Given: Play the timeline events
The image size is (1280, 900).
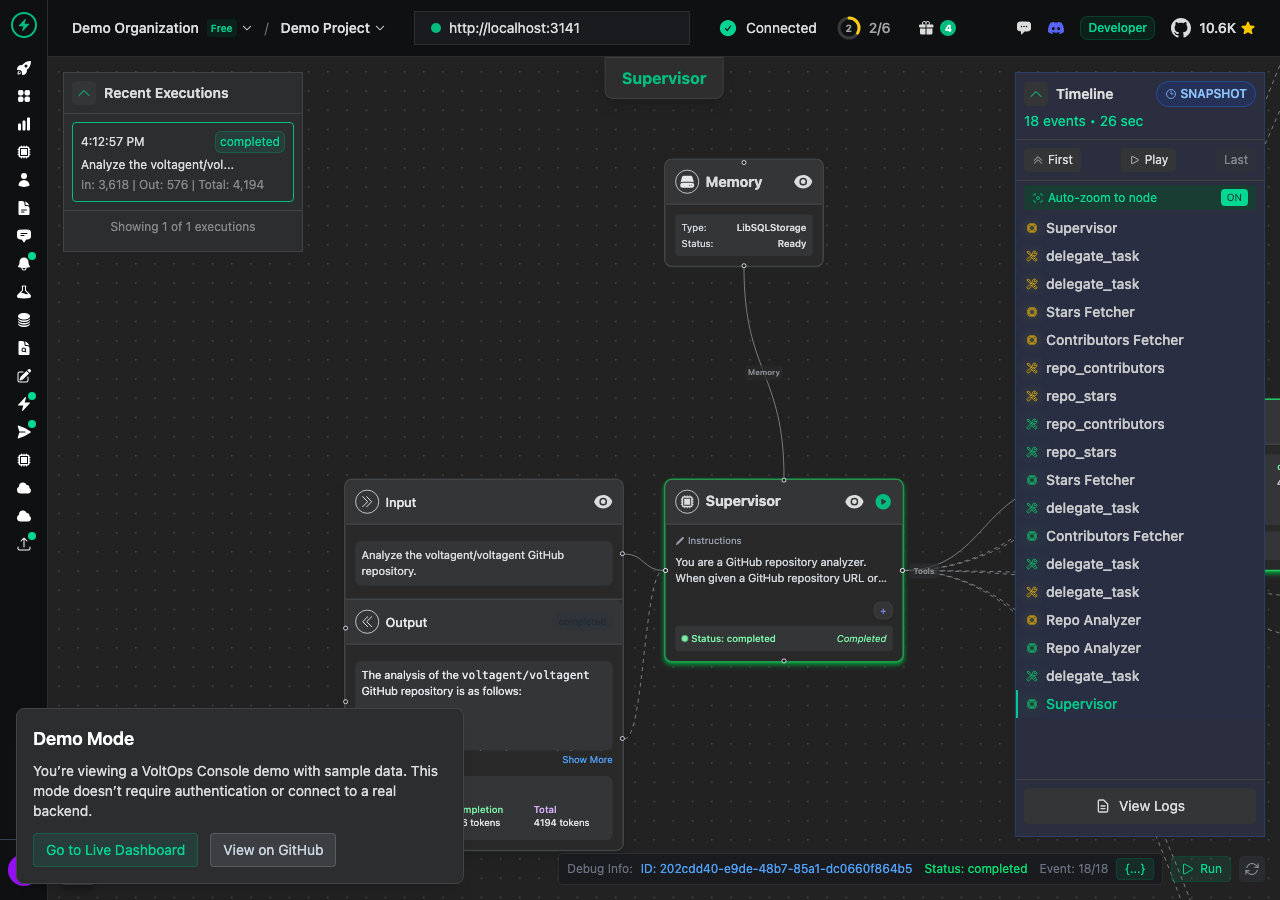Looking at the screenshot, I should point(1147,160).
